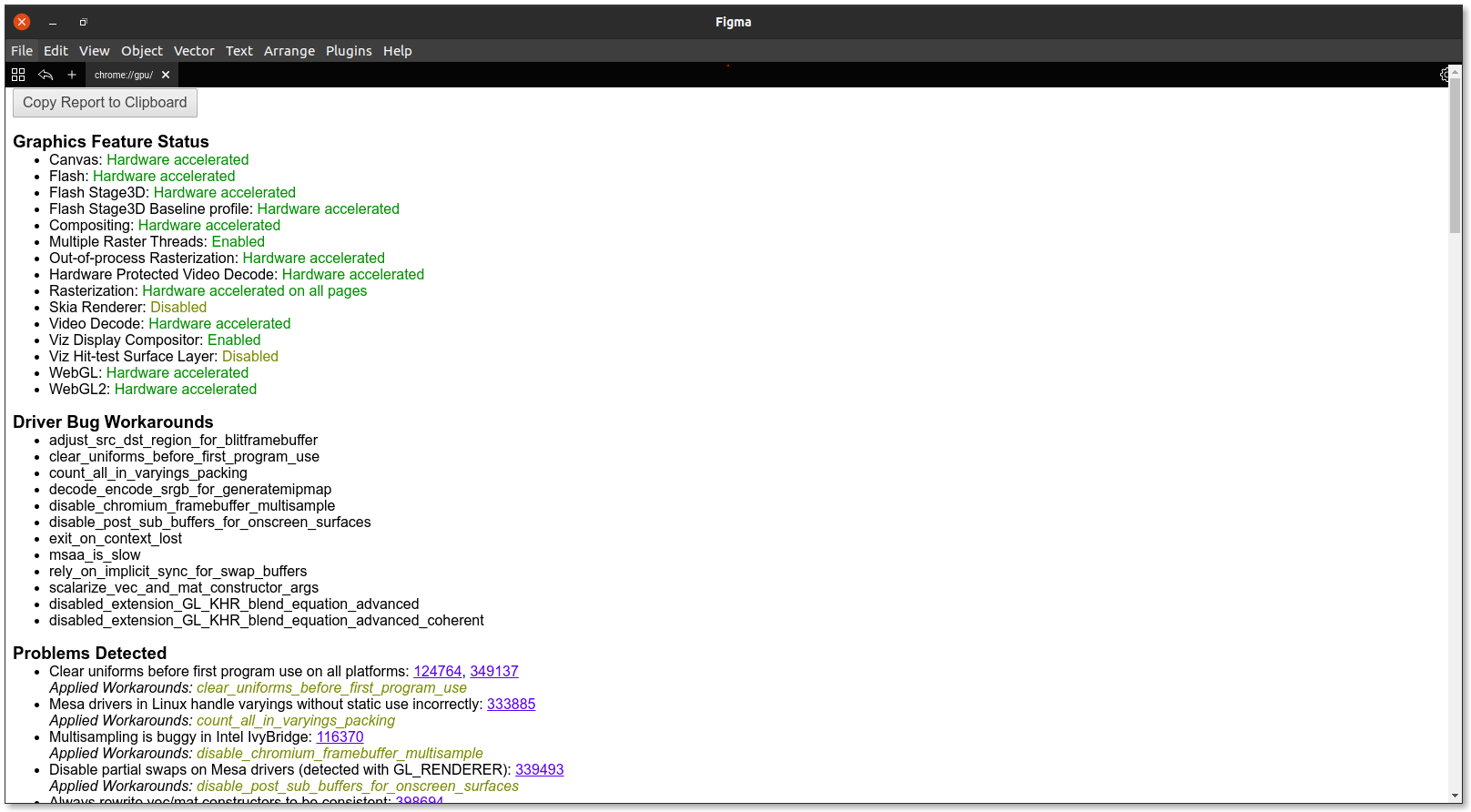Open bug link 116370
The height and width of the screenshot is (812, 1471).
[340, 737]
